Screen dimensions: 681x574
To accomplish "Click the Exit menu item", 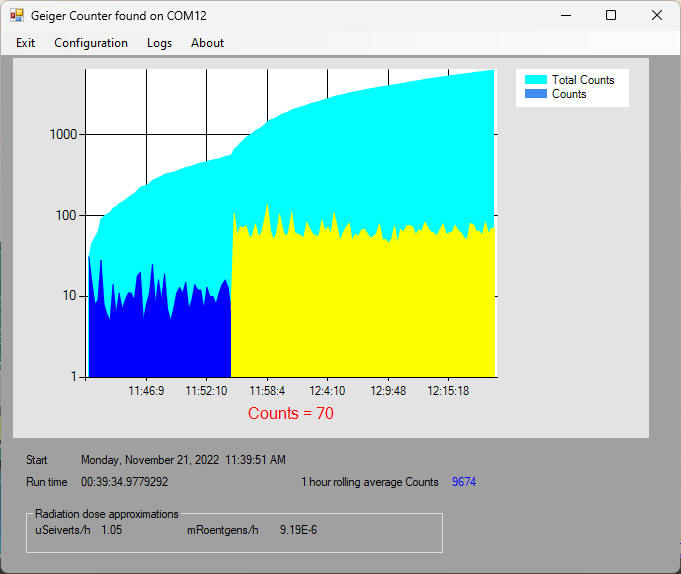I will [x=26, y=43].
